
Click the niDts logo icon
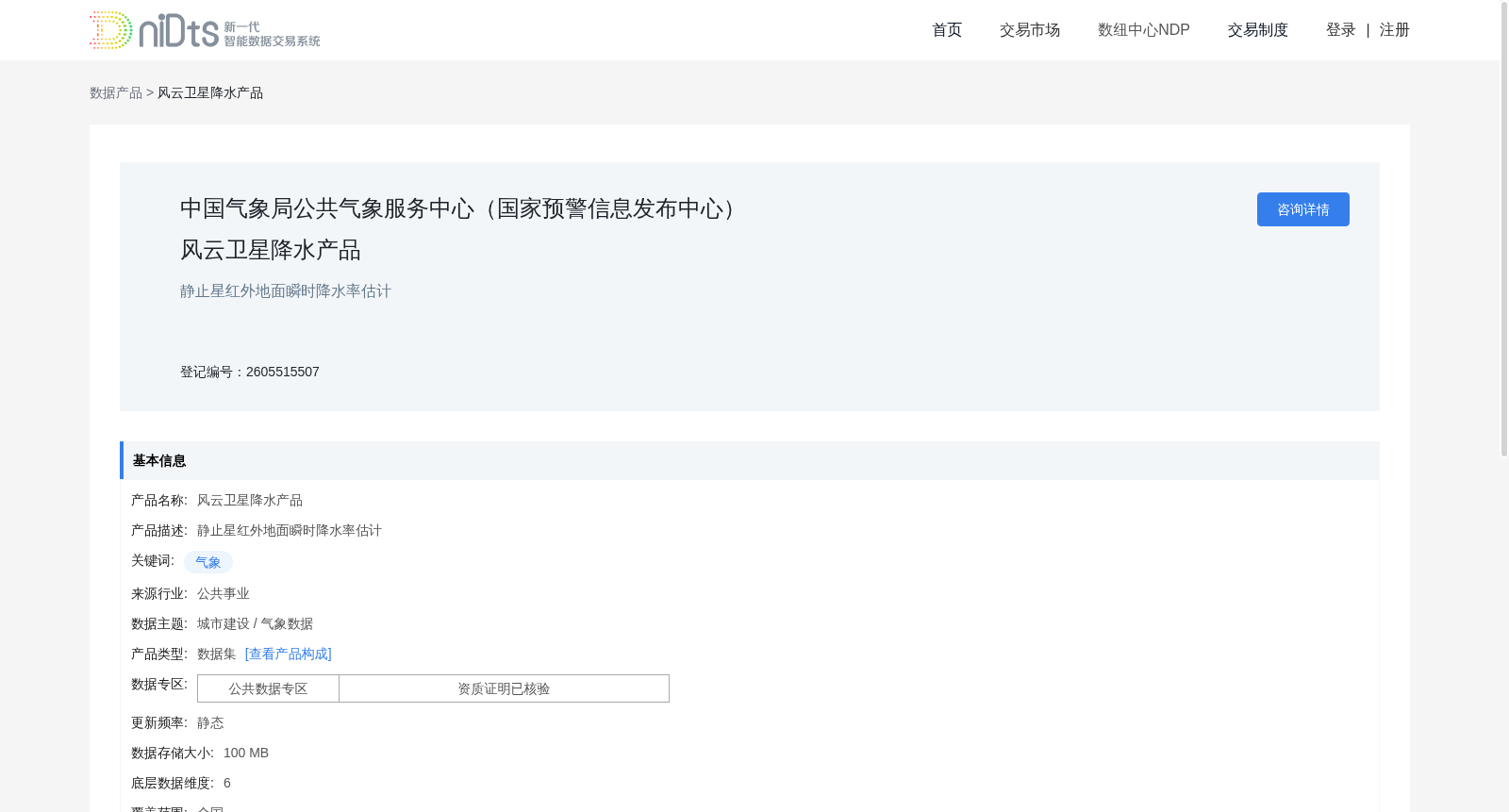point(205,30)
